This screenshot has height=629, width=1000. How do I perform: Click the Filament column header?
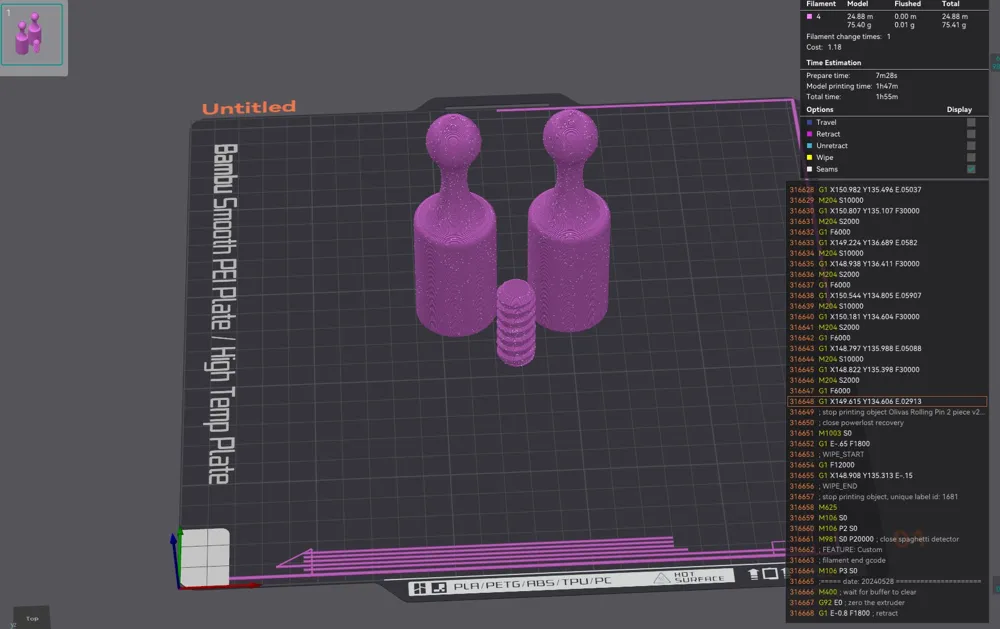(x=821, y=4)
